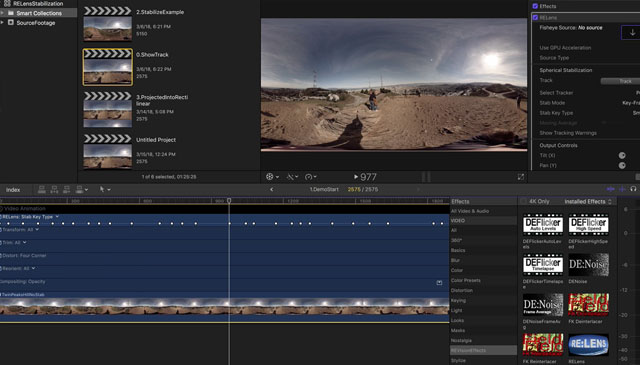Viewport: 640px width, 365px height.
Task: Enable the 4K Only checkbox
Action: pyautogui.click(x=523, y=201)
